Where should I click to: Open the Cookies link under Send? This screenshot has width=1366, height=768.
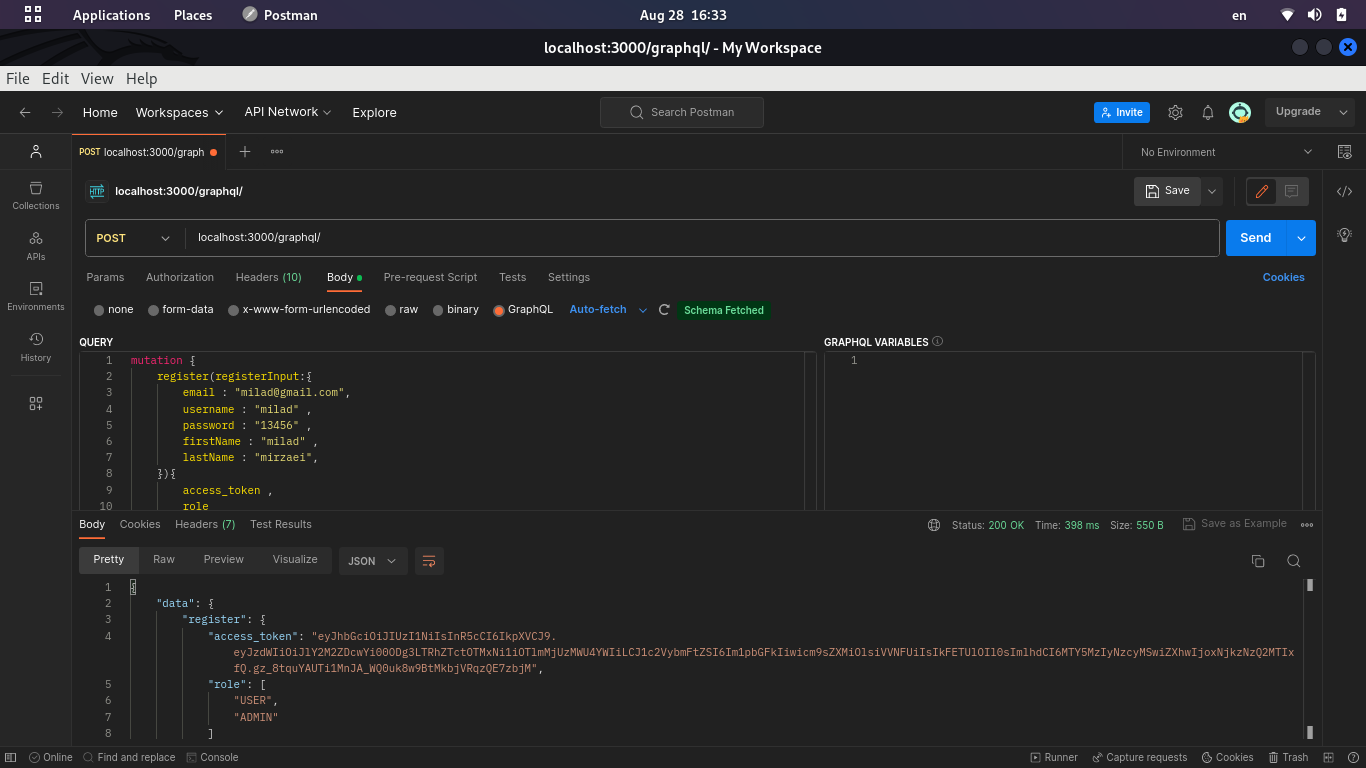coord(1283,277)
